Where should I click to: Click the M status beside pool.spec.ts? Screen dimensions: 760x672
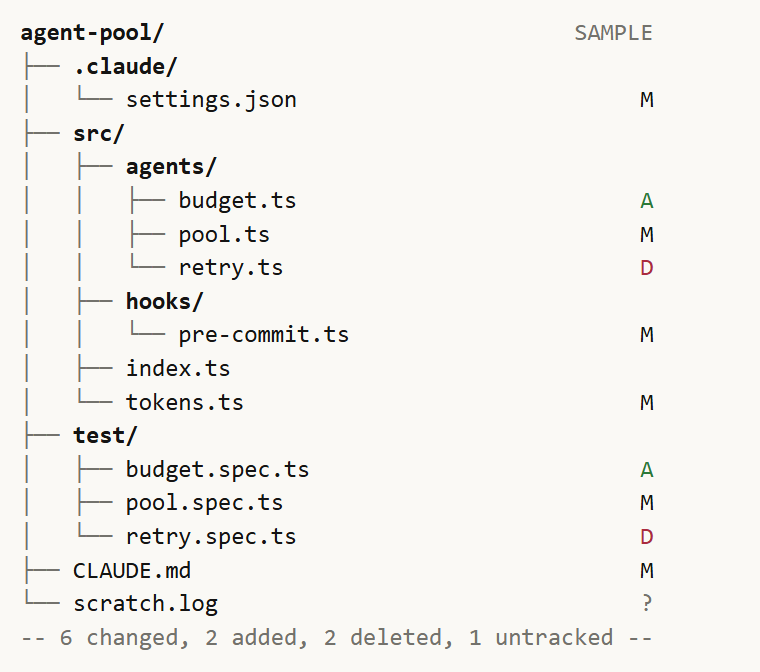[647, 503]
